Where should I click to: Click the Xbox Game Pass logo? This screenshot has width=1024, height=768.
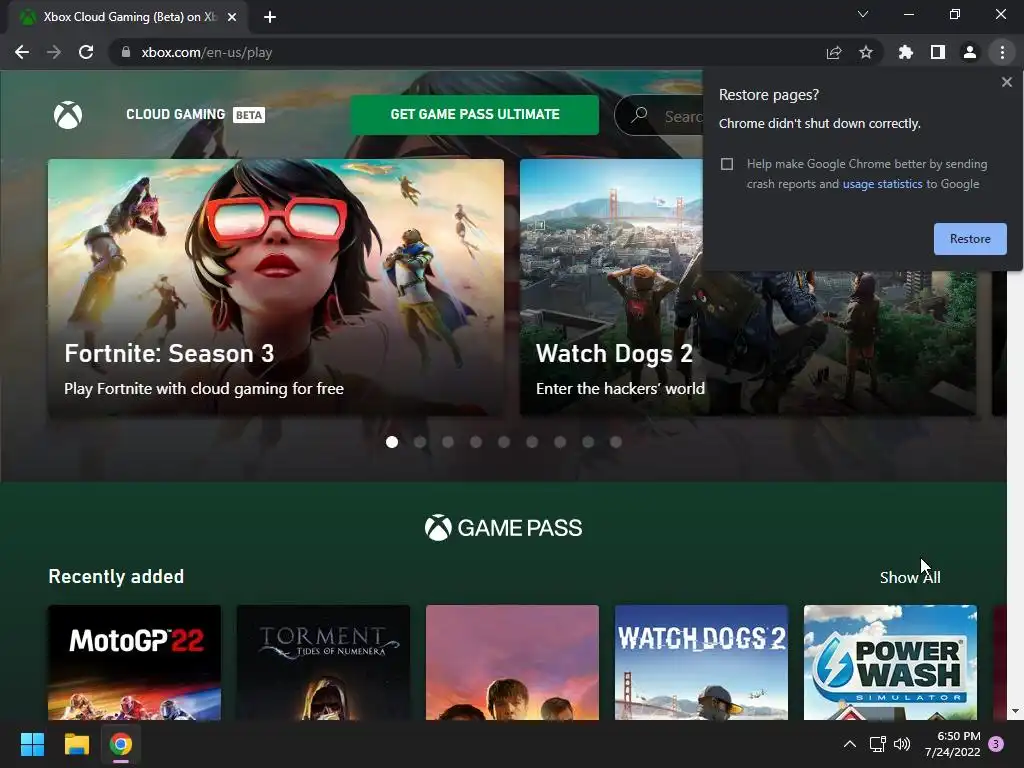click(x=503, y=528)
